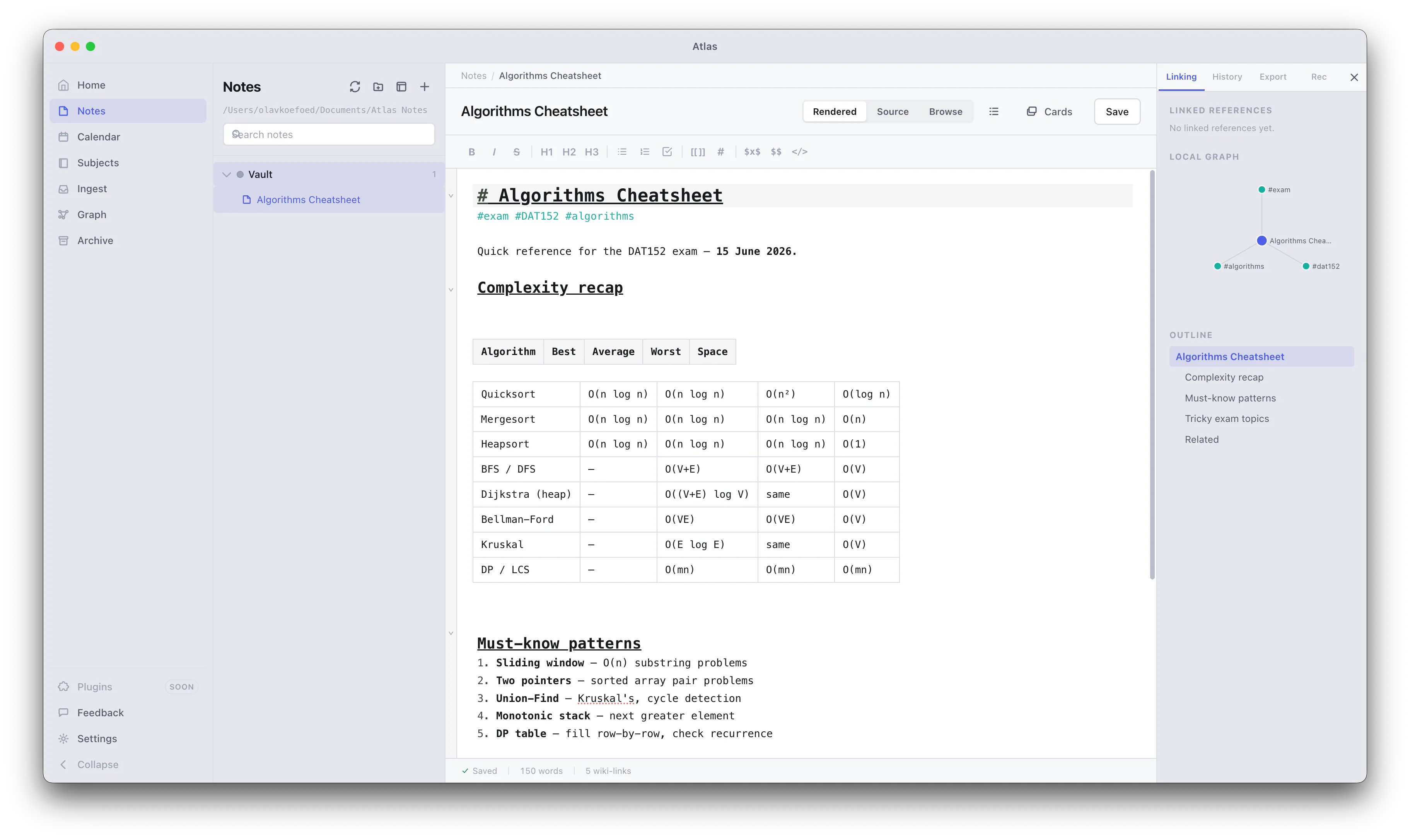1410x840 pixels.
Task: Open the Ingest section
Action: point(128,188)
